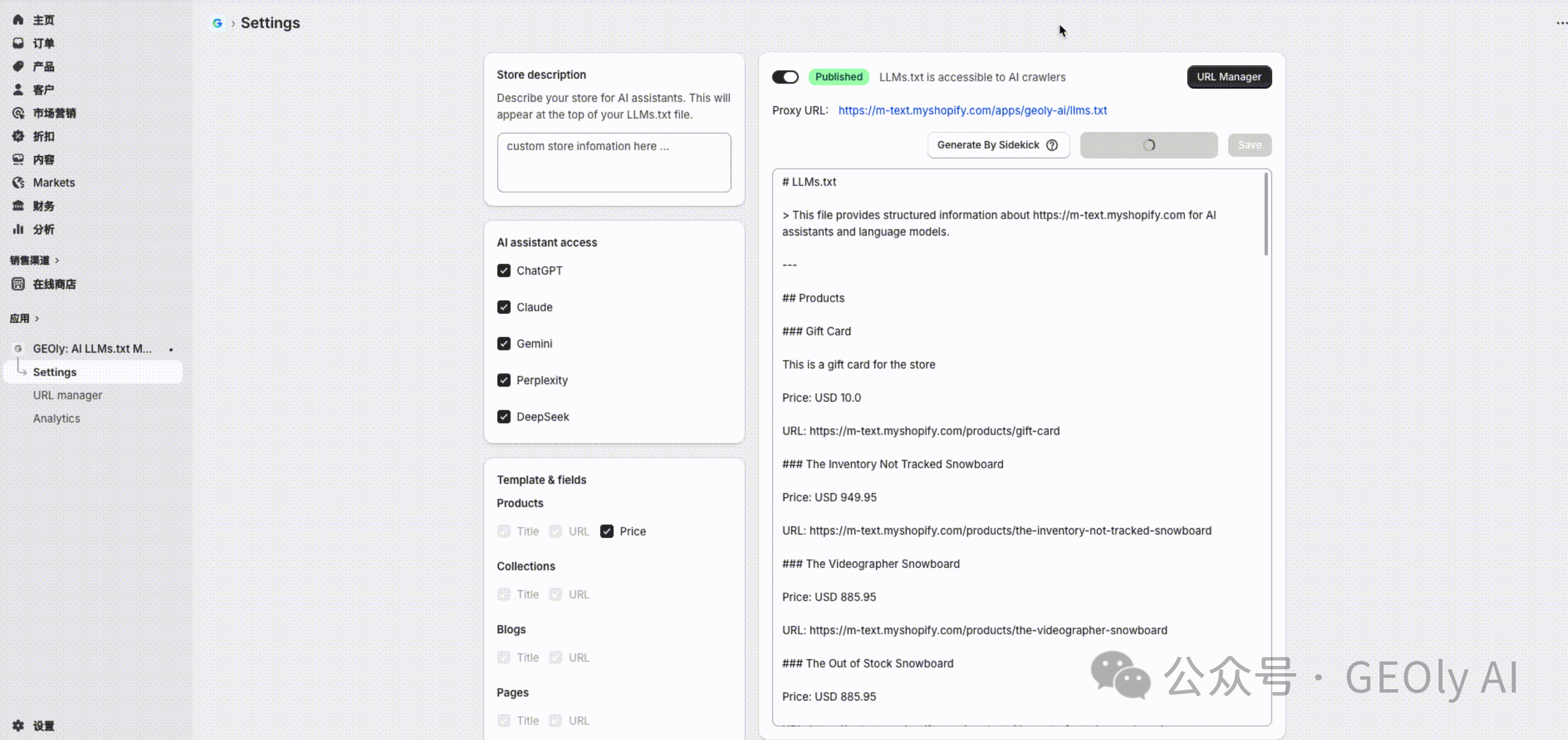Viewport: 1568px width, 740px height.
Task: Uncheck the DeepSeek access checkbox
Action: click(x=503, y=417)
